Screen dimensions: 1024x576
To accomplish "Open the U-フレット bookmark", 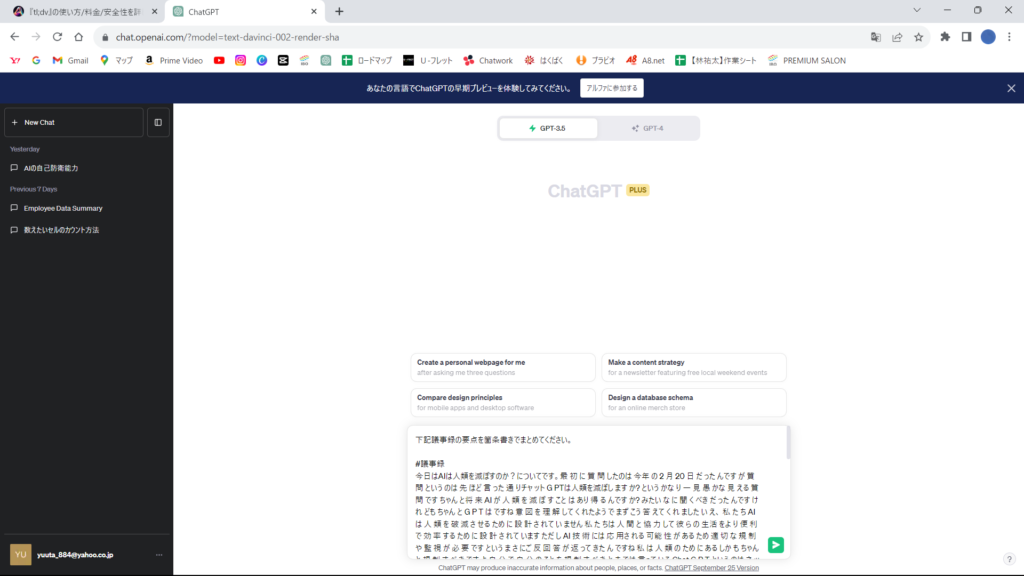I will coord(428,60).
